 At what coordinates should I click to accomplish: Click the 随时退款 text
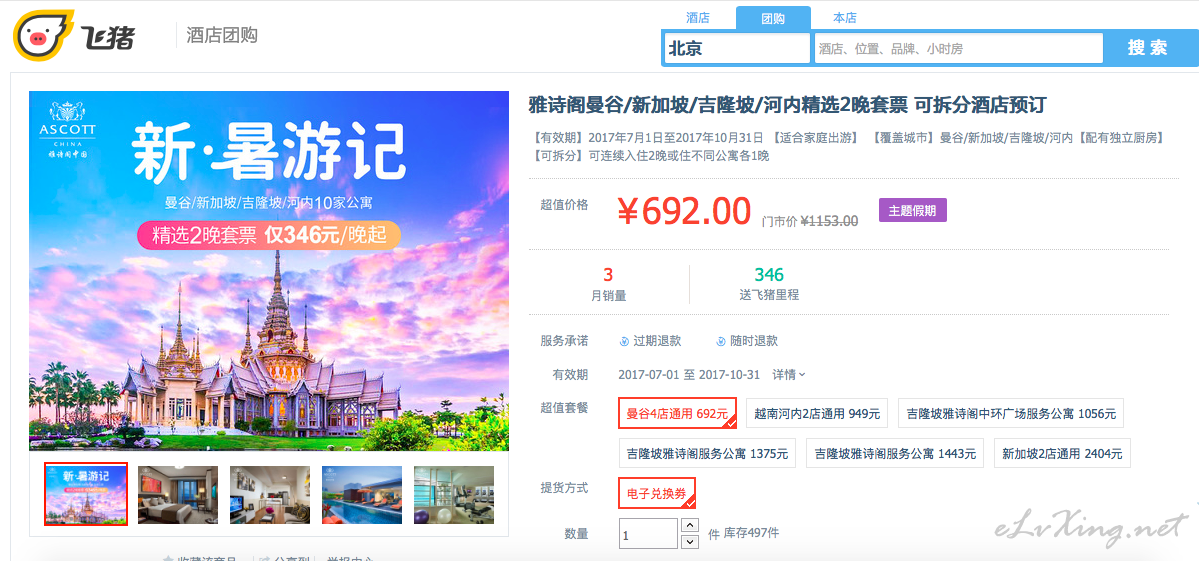point(754,341)
